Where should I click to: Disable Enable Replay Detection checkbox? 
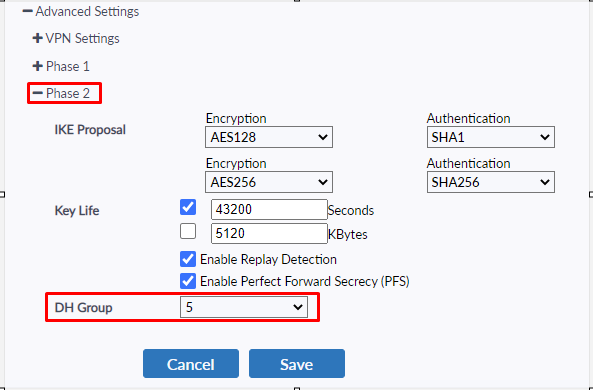[x=188, y=259]
